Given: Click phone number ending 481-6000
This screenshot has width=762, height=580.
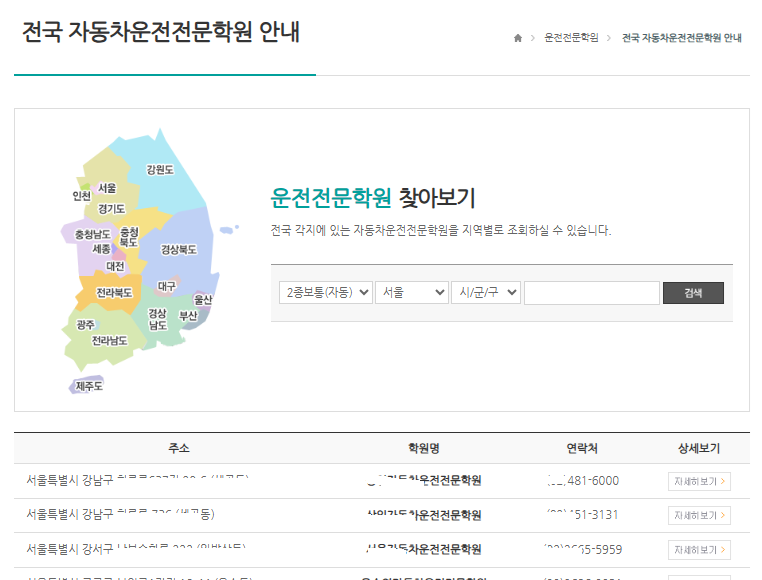Looking at the screenshot, I should 583,481.
